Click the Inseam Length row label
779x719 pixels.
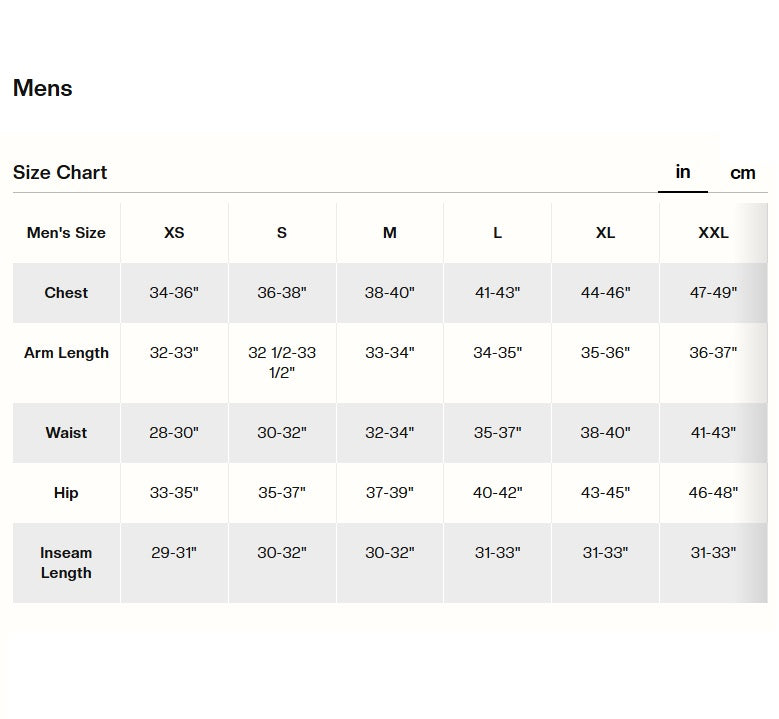66,563
